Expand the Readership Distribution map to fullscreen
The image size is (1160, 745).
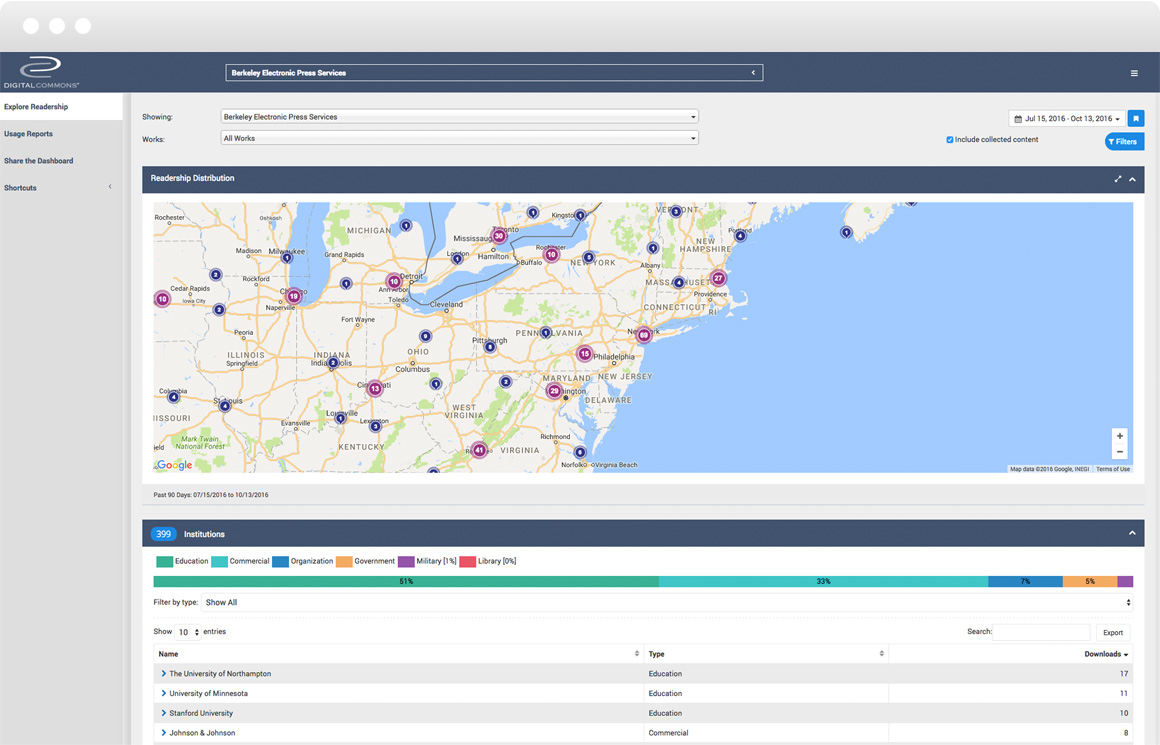point(1118,179)
